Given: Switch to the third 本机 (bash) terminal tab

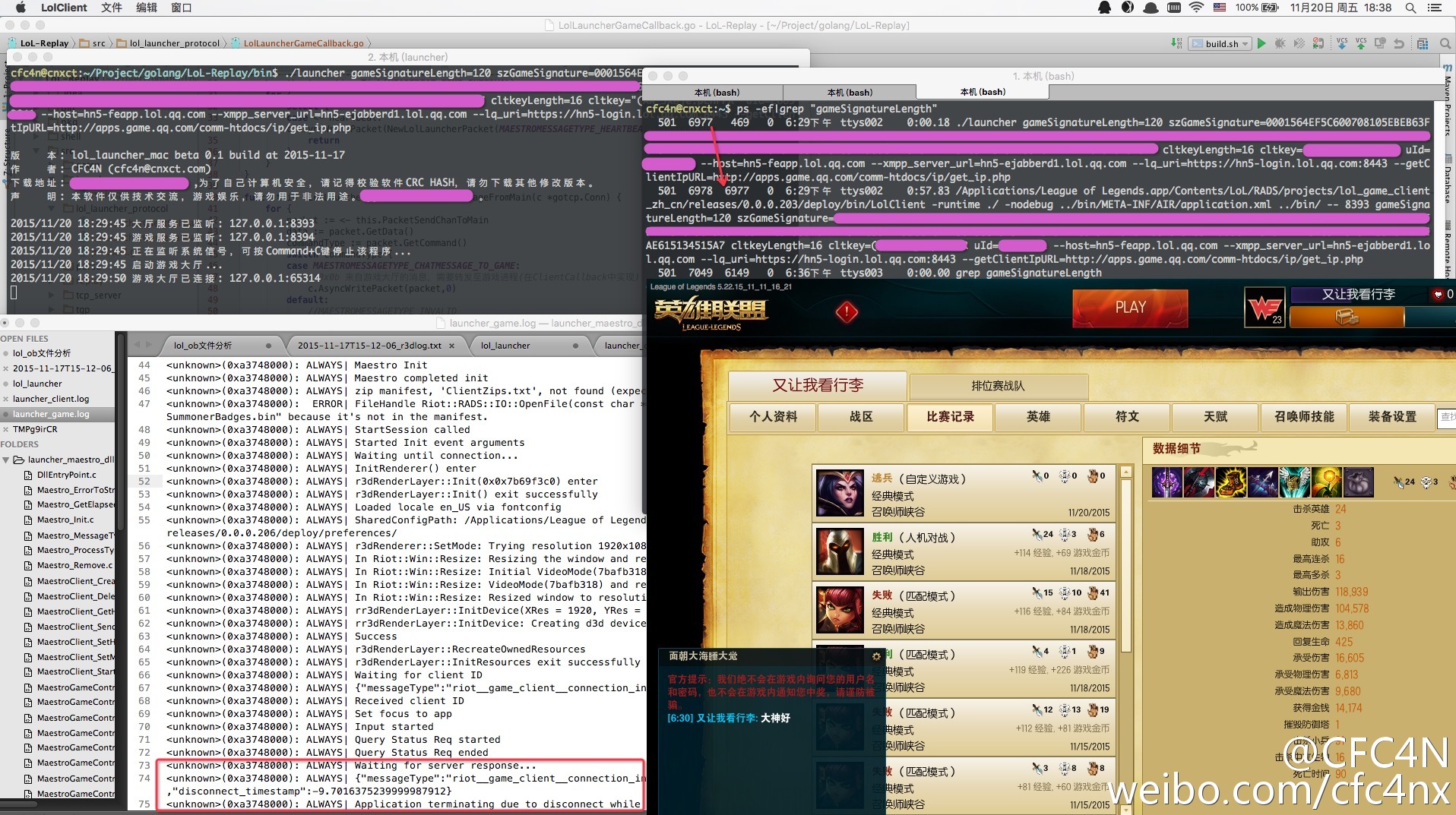Looking at the screenshot, I should coord(983,93).
